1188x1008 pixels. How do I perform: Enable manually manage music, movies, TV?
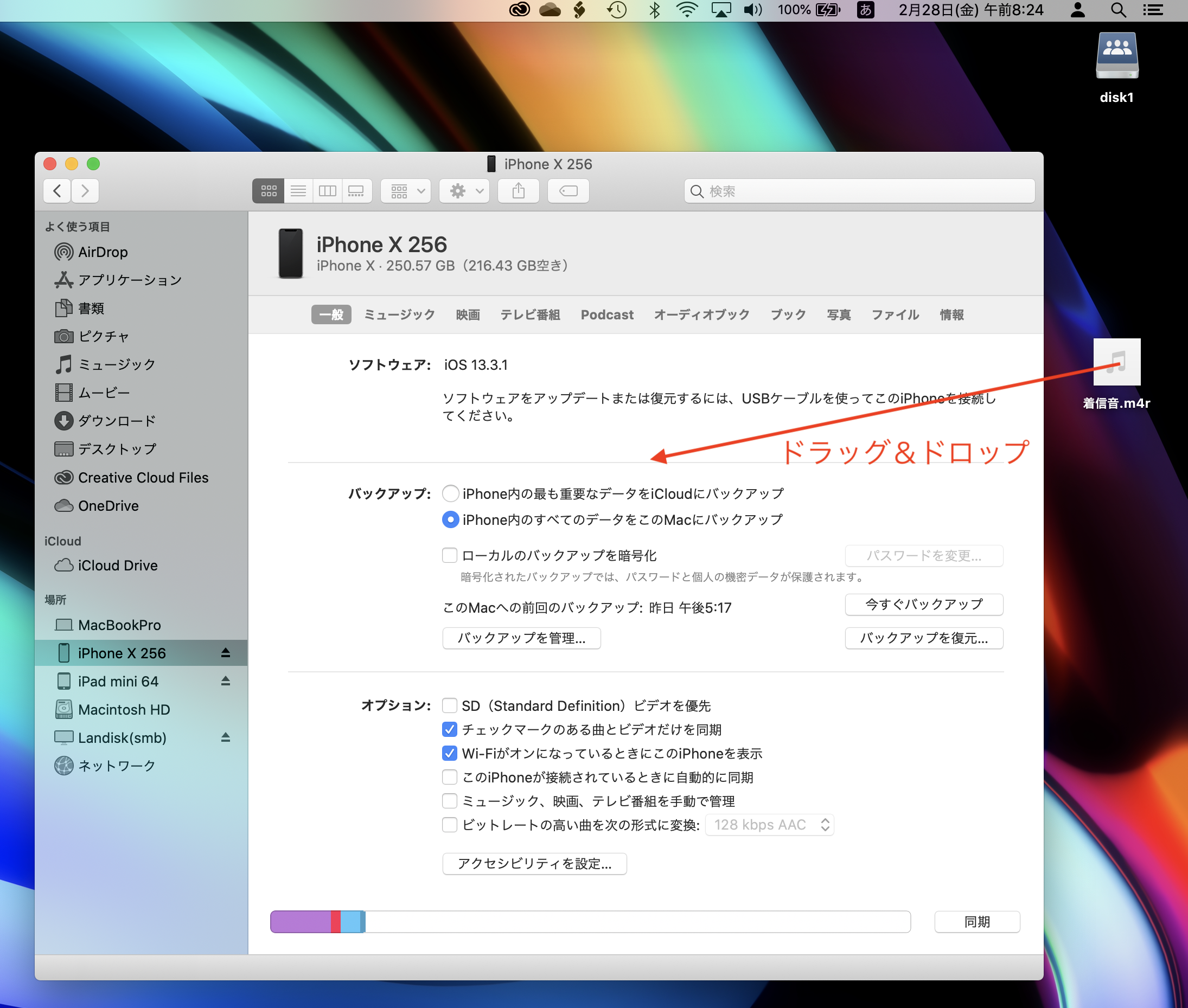click(450, 801)
